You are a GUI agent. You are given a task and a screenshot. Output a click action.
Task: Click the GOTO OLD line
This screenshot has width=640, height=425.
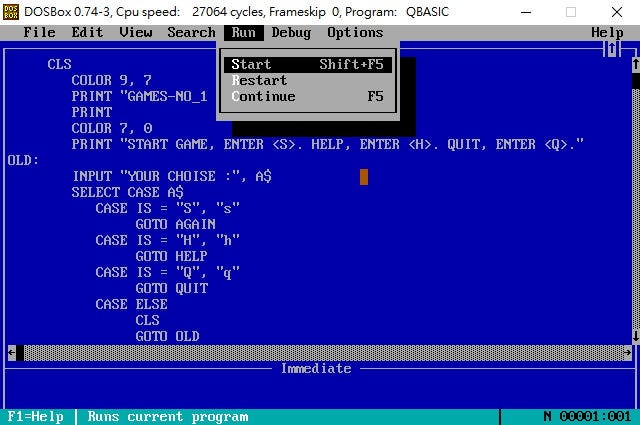point(167,336)
